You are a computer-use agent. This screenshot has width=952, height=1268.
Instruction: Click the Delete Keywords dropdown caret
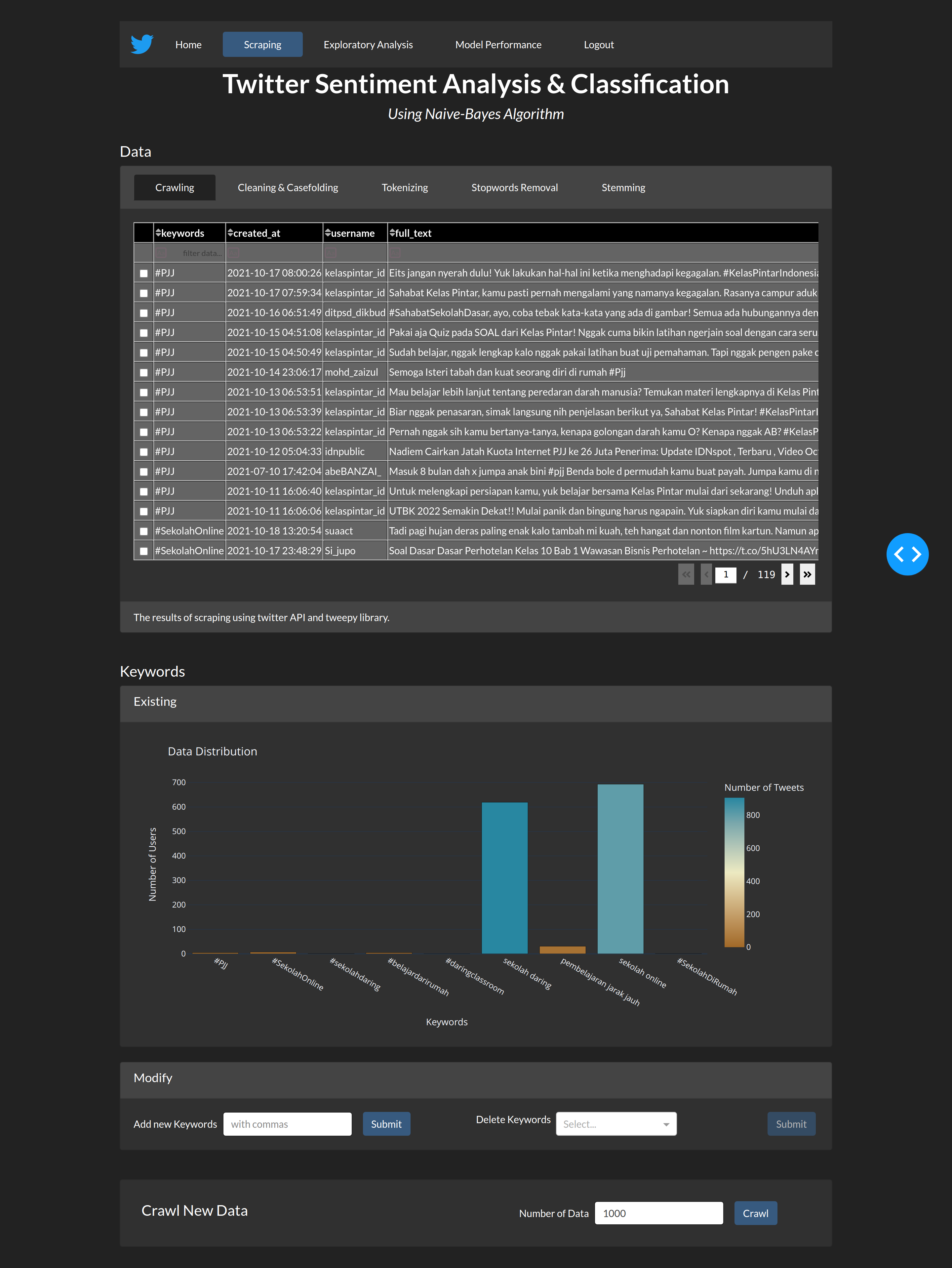pos(666,1124)
